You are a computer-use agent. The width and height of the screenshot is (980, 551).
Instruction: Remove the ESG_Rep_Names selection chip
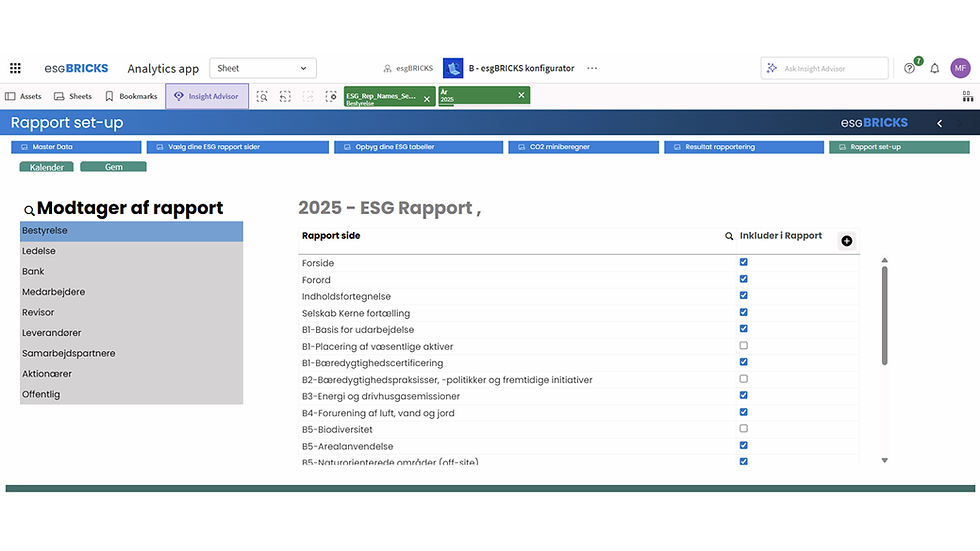pos(427,99)
